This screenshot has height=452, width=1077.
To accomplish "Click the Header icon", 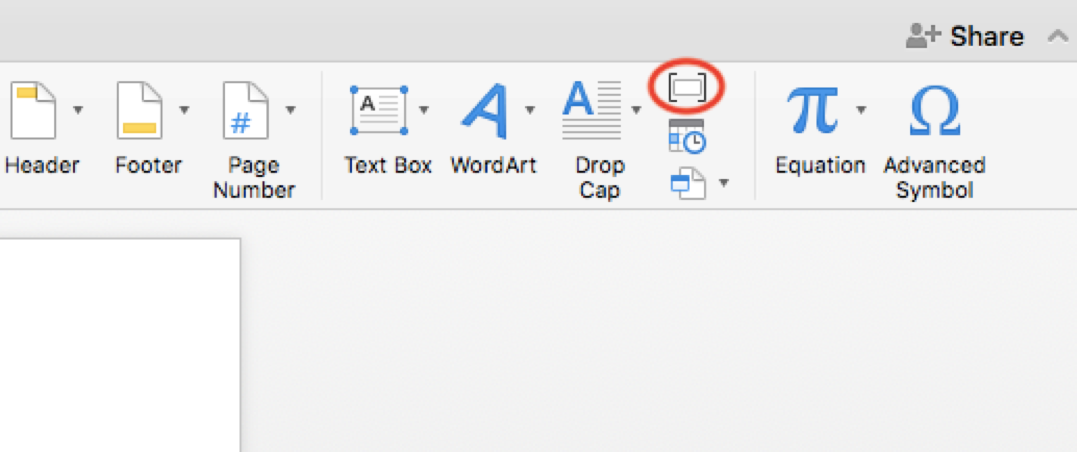I will coord(32,111).
